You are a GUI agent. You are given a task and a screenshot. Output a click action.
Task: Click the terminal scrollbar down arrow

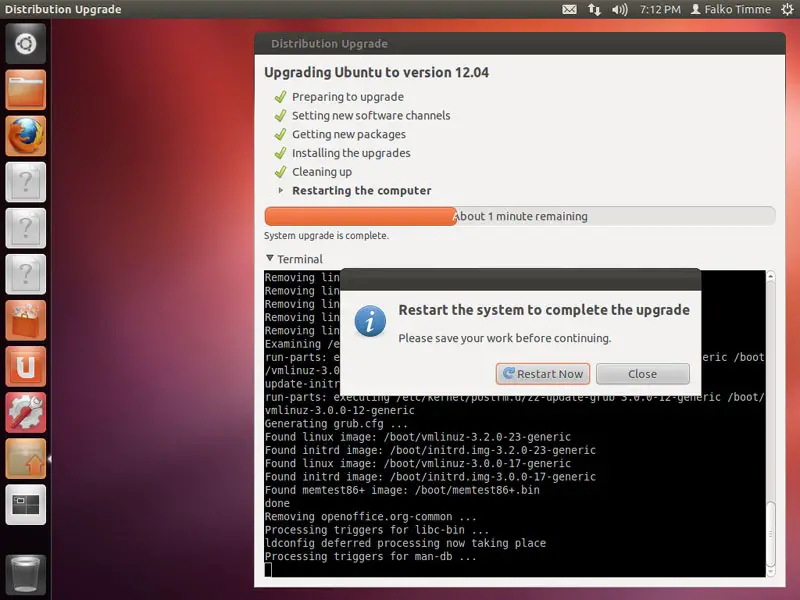(x=771, y=572)
